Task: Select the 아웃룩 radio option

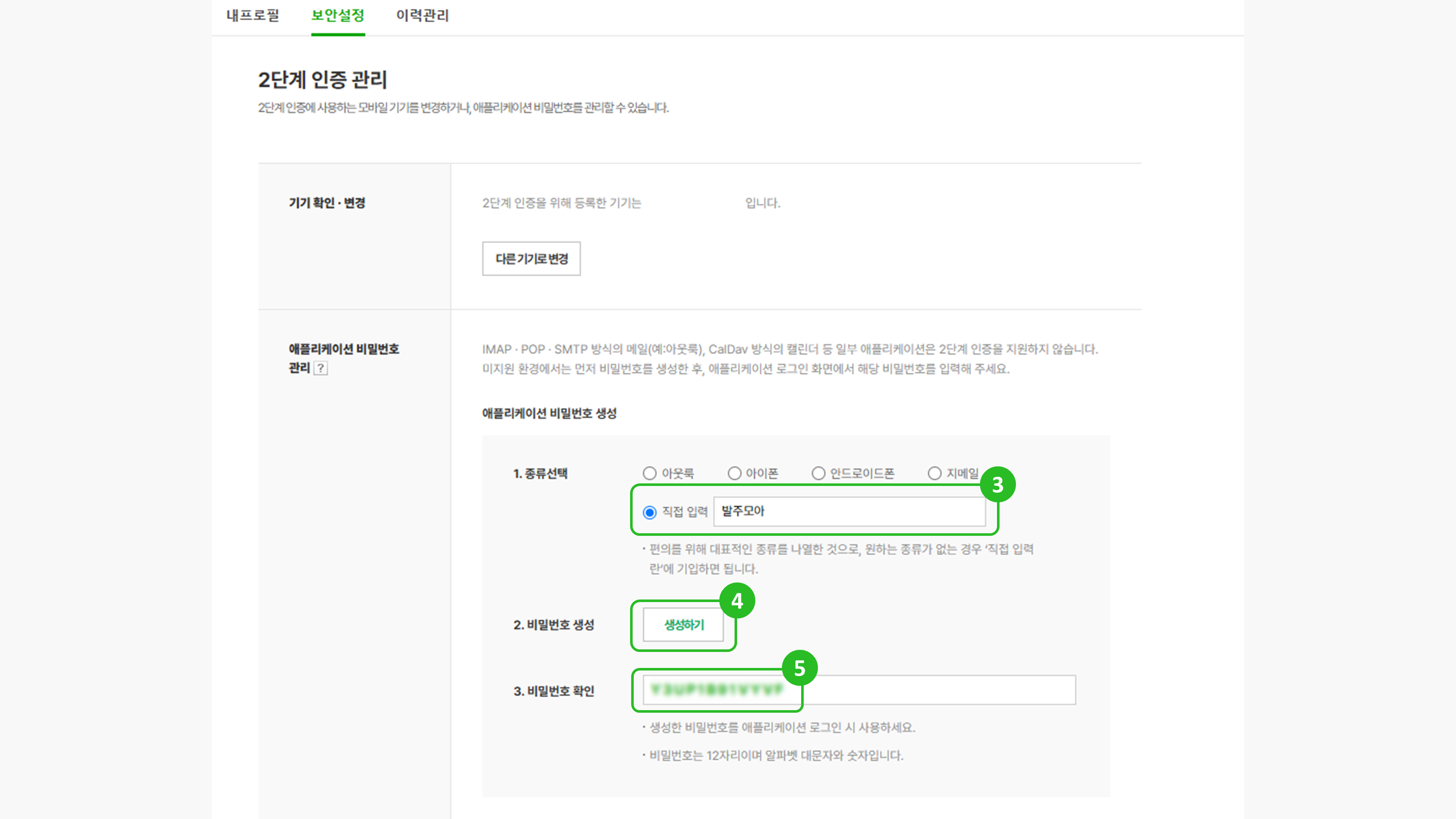Action: [649, 474]
